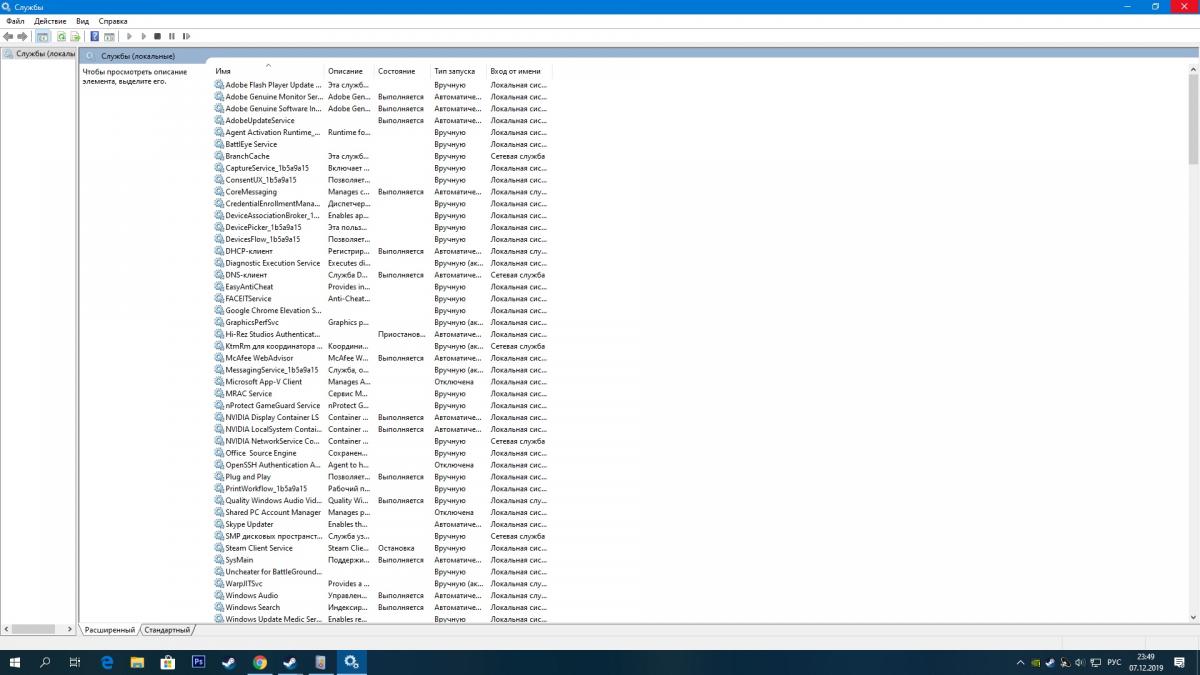The width and height of the screenshot is (1200, 675).
Task: Open the Windows Start menu
Action: coord(15,662)
